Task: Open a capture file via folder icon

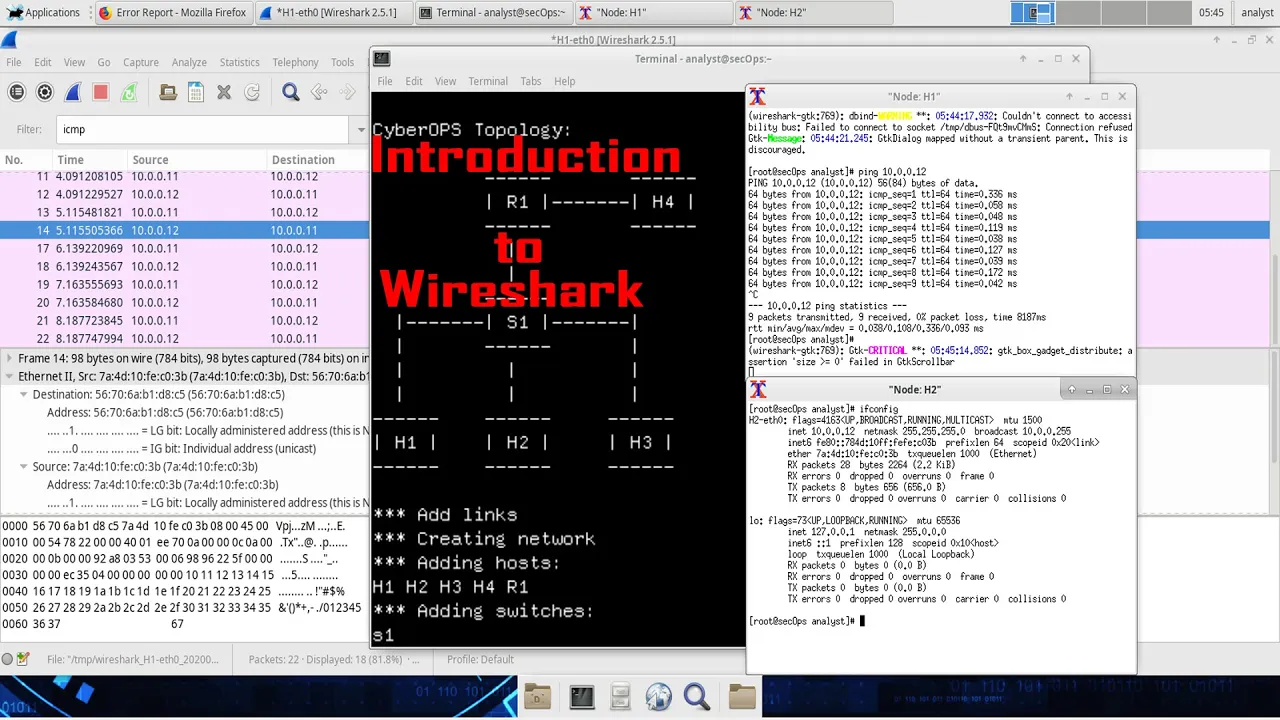Action: (x=168, y=92)
